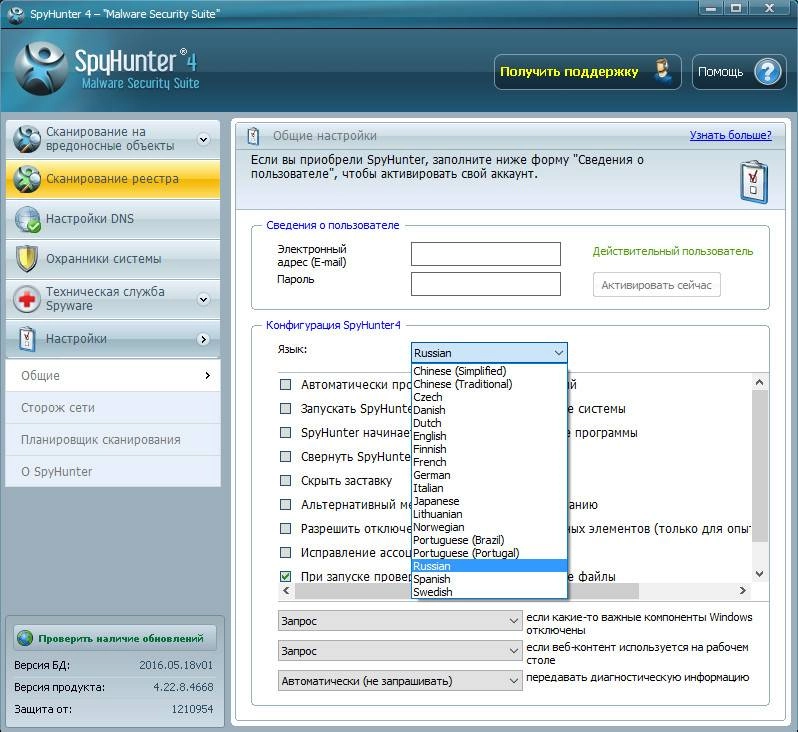This screenshot has width=798, height=732.
Task: Click the arrow next to Общие
Action: [207, 375]
